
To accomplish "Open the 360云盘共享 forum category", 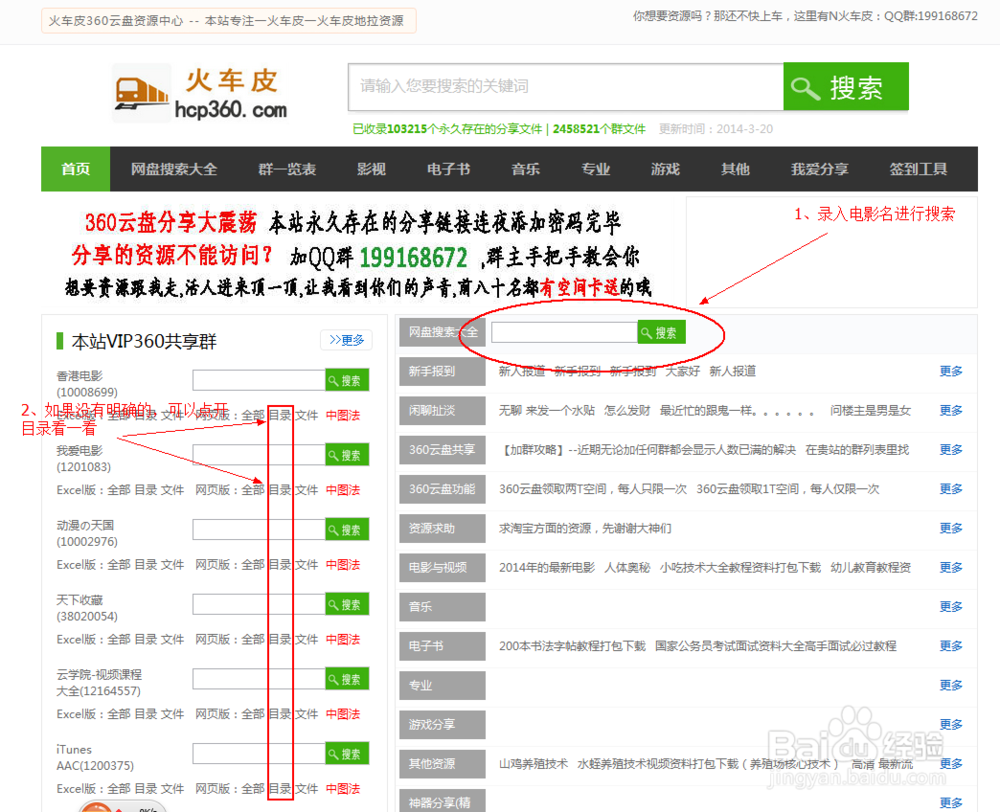I will 442,450.
